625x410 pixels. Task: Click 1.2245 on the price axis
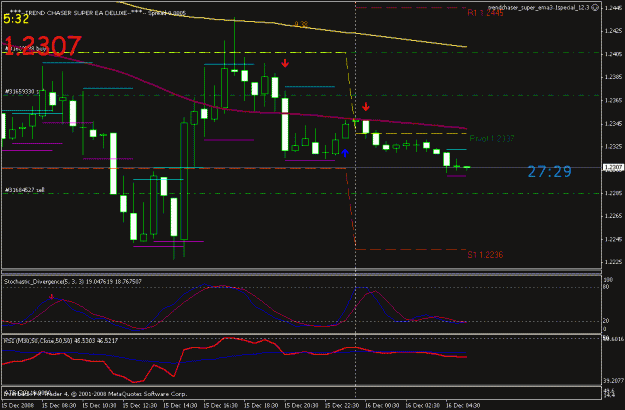click(x=613, y=239)
